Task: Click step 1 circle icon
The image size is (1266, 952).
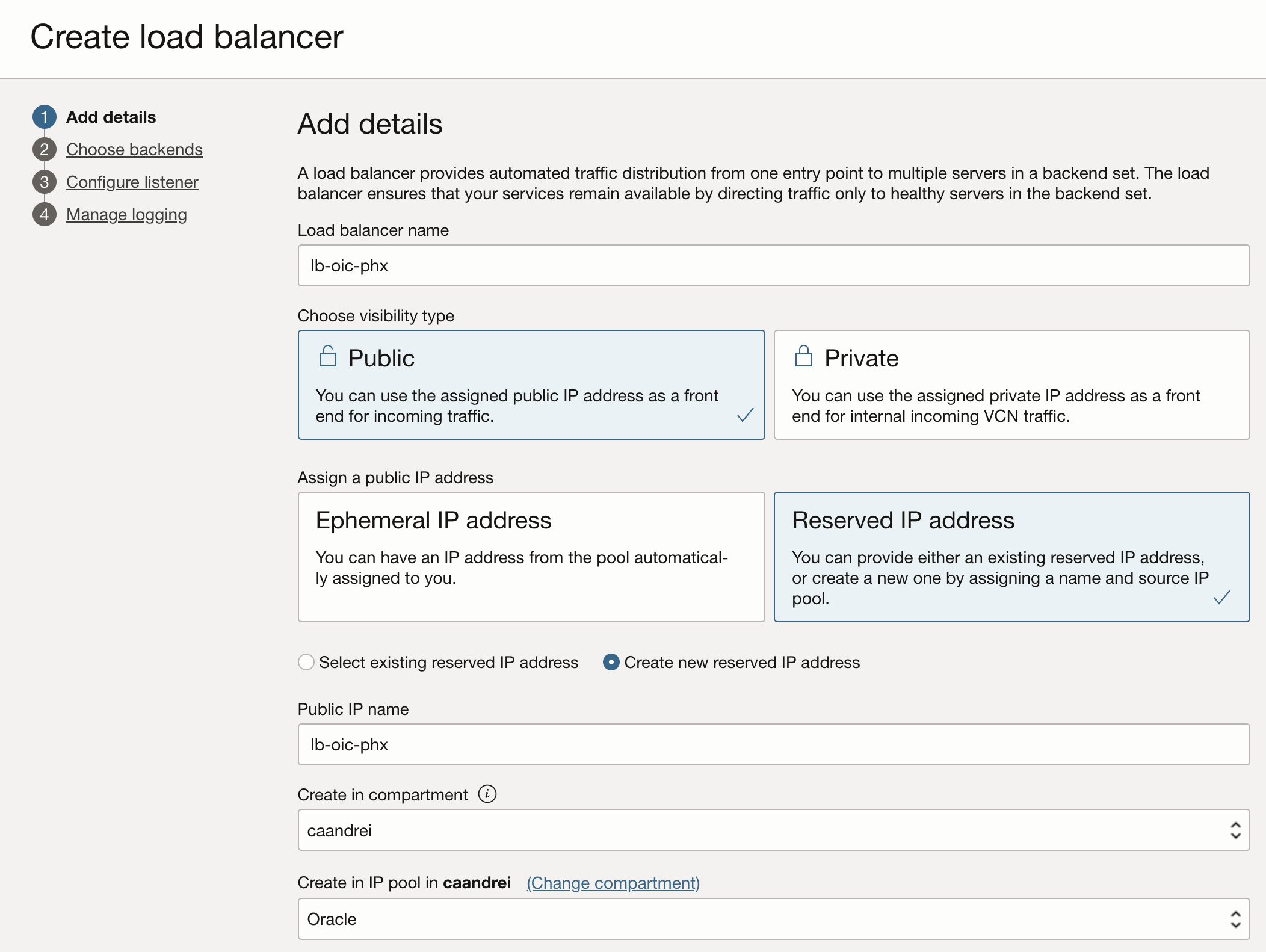Action: (x=45, y=117)
